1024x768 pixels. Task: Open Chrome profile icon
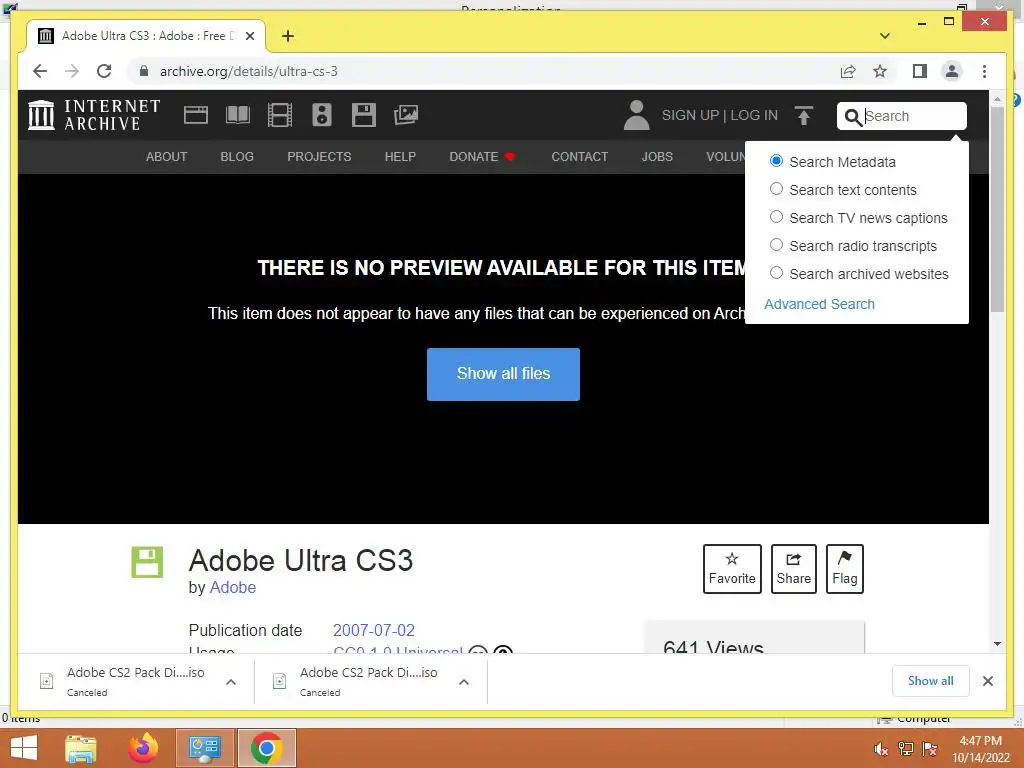[952, 71]
